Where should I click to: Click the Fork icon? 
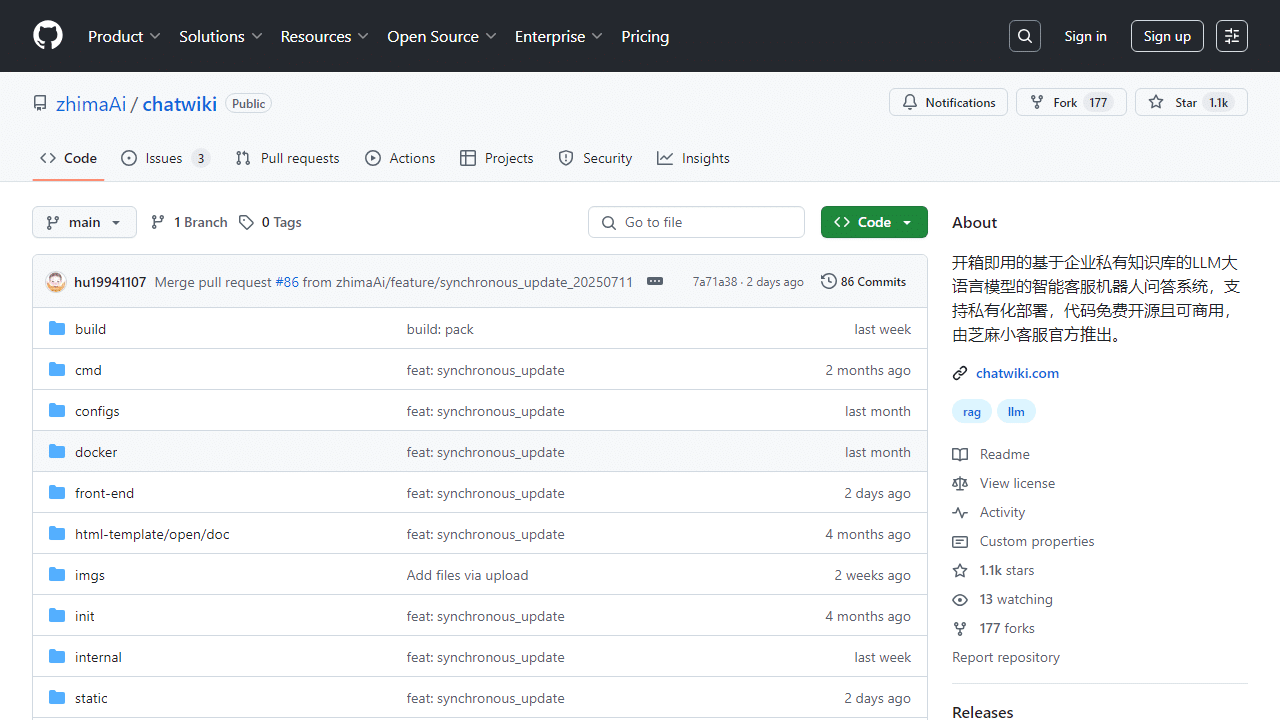click(x=1037, y=102)
